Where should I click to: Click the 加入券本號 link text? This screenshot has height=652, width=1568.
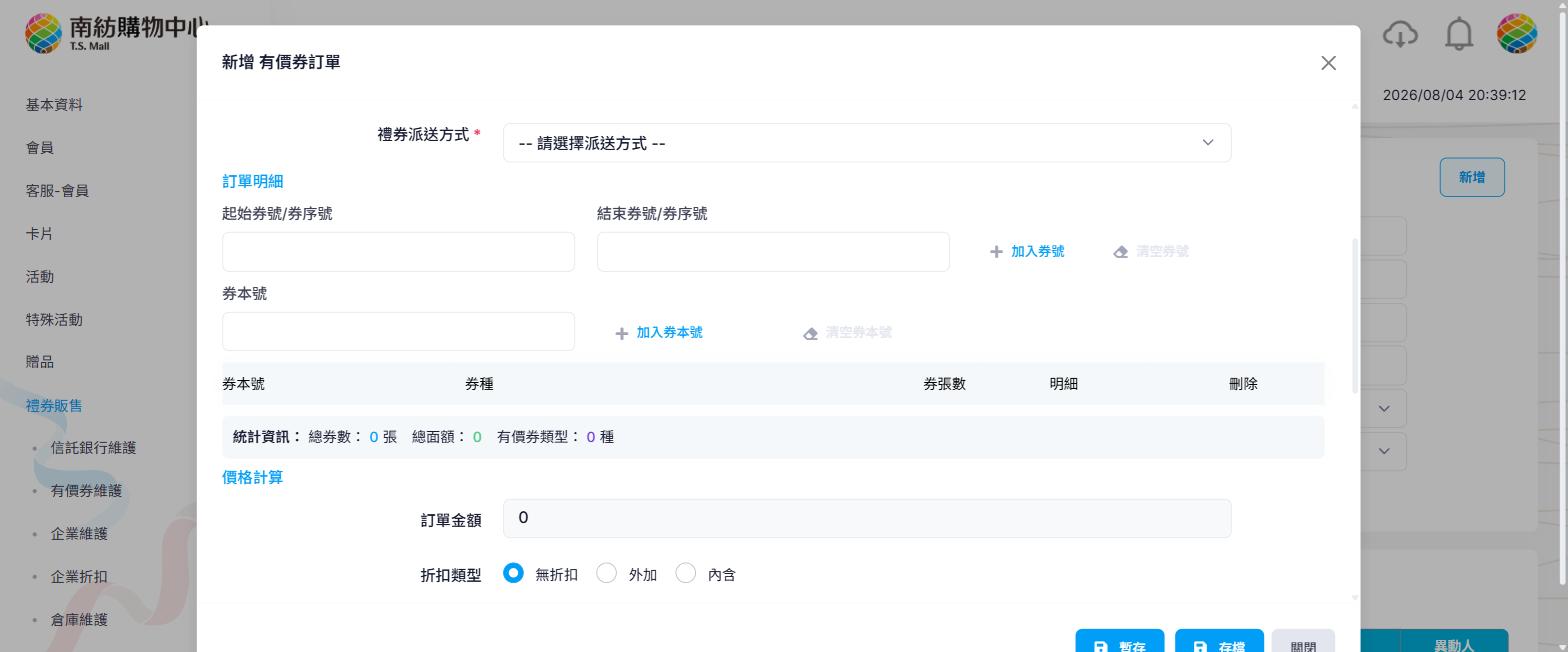(x=669, y=332)
